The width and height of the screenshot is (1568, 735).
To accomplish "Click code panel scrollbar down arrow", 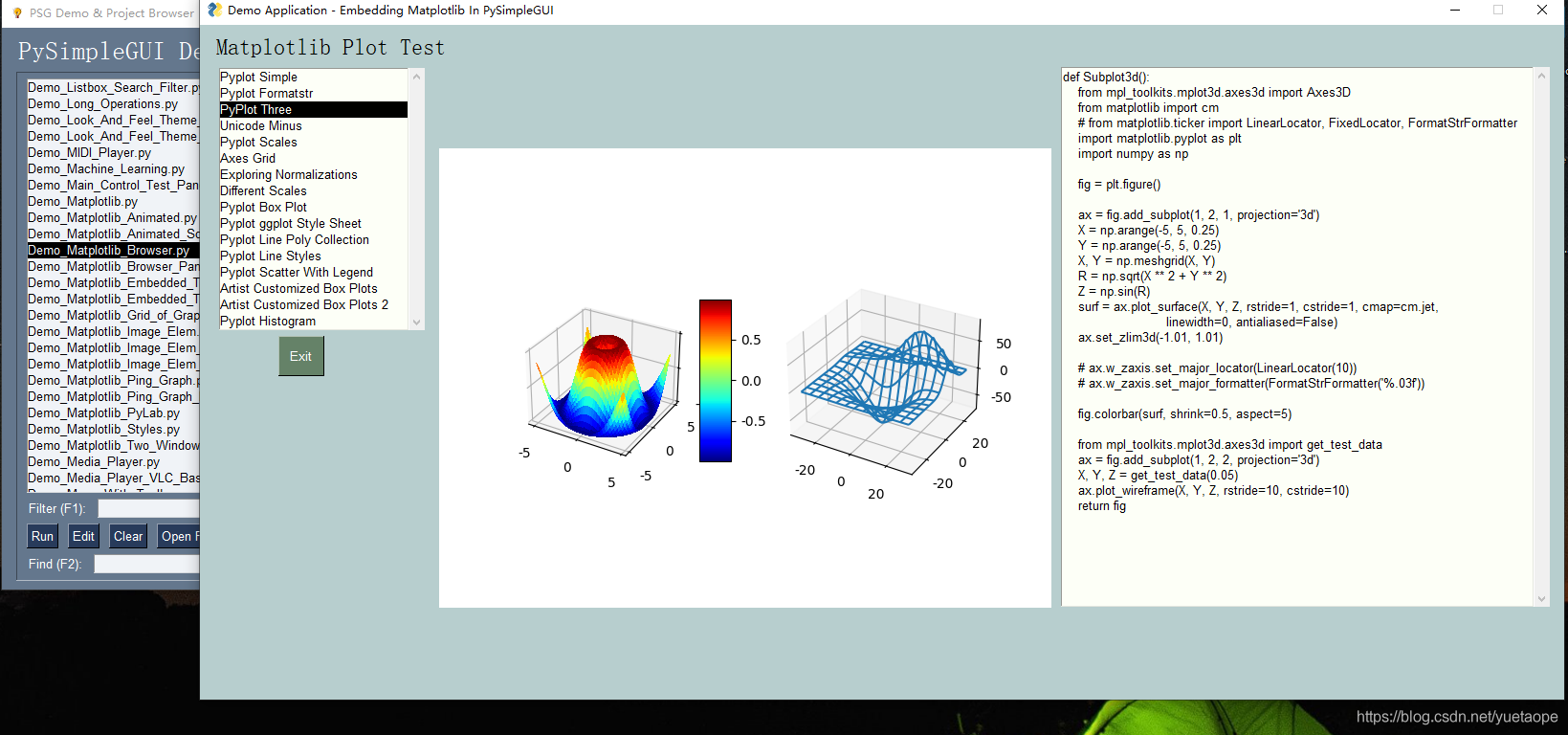I will coord(1541,599).
